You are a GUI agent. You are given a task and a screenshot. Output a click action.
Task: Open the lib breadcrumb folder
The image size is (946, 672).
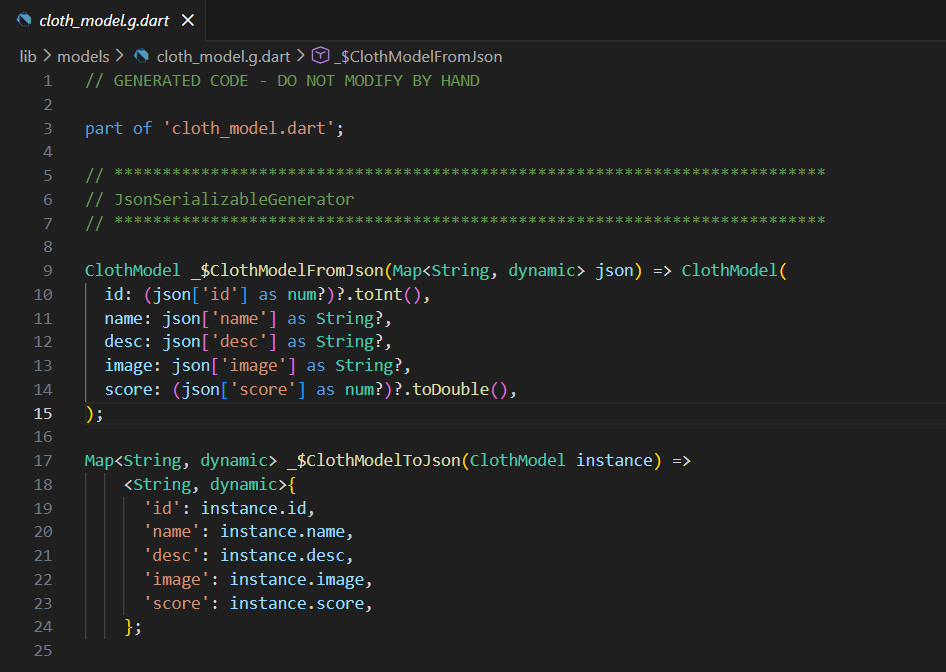28,57
